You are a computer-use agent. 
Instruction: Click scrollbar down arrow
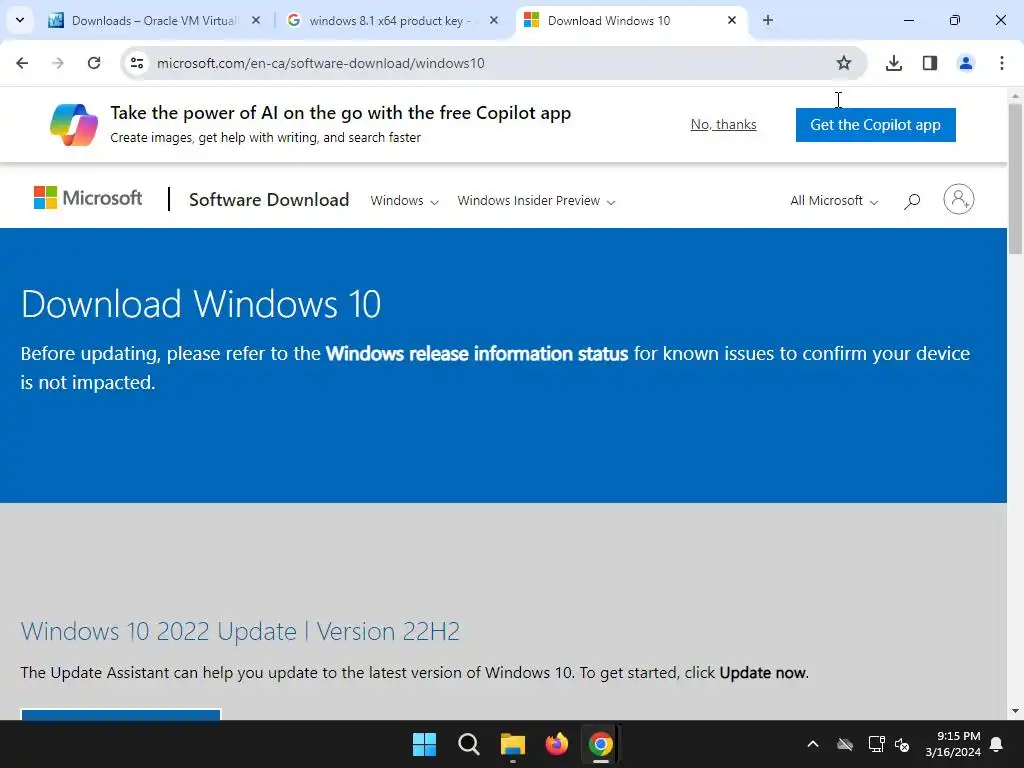click(1015, 711)
